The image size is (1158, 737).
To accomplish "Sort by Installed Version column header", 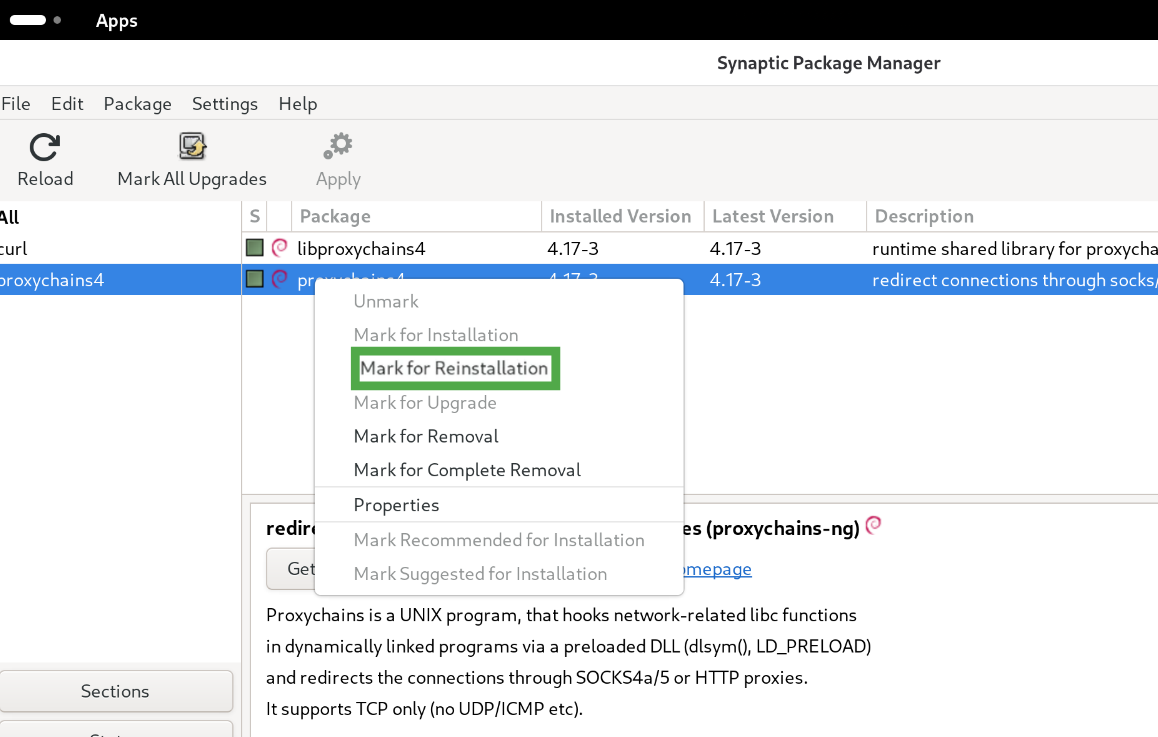I will 623,216.
